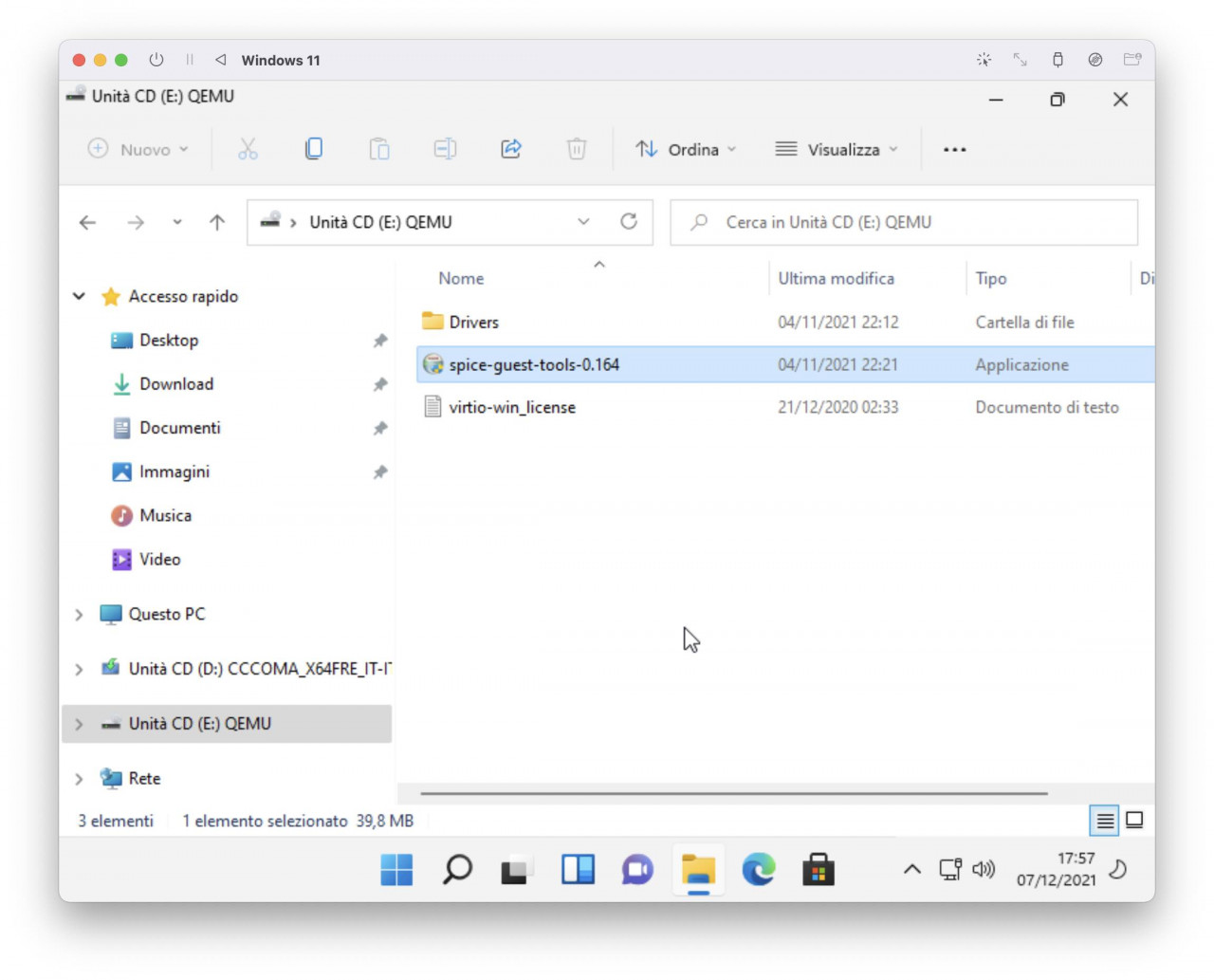Click the Share icon in toolbar
1214x980 pixels.
tap(511, 149)
